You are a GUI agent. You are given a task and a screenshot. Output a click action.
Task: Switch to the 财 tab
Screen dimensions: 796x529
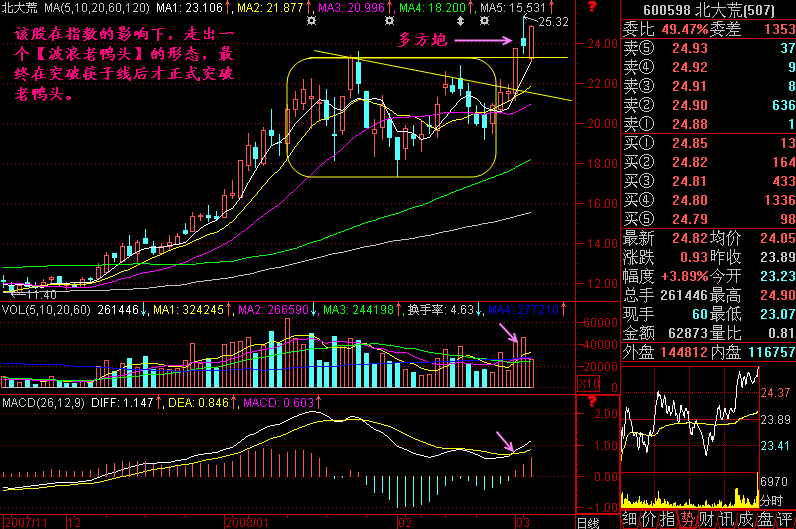708,519
